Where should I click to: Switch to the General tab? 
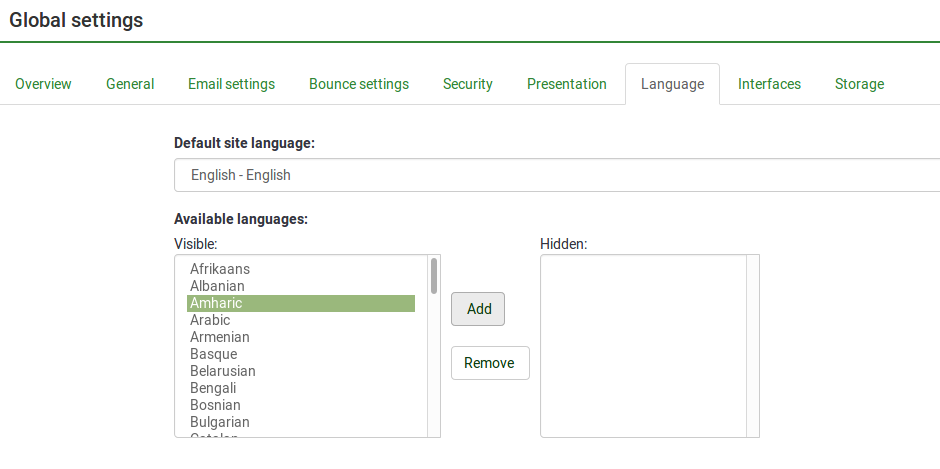pyautogui.click(x=130, y=84)
